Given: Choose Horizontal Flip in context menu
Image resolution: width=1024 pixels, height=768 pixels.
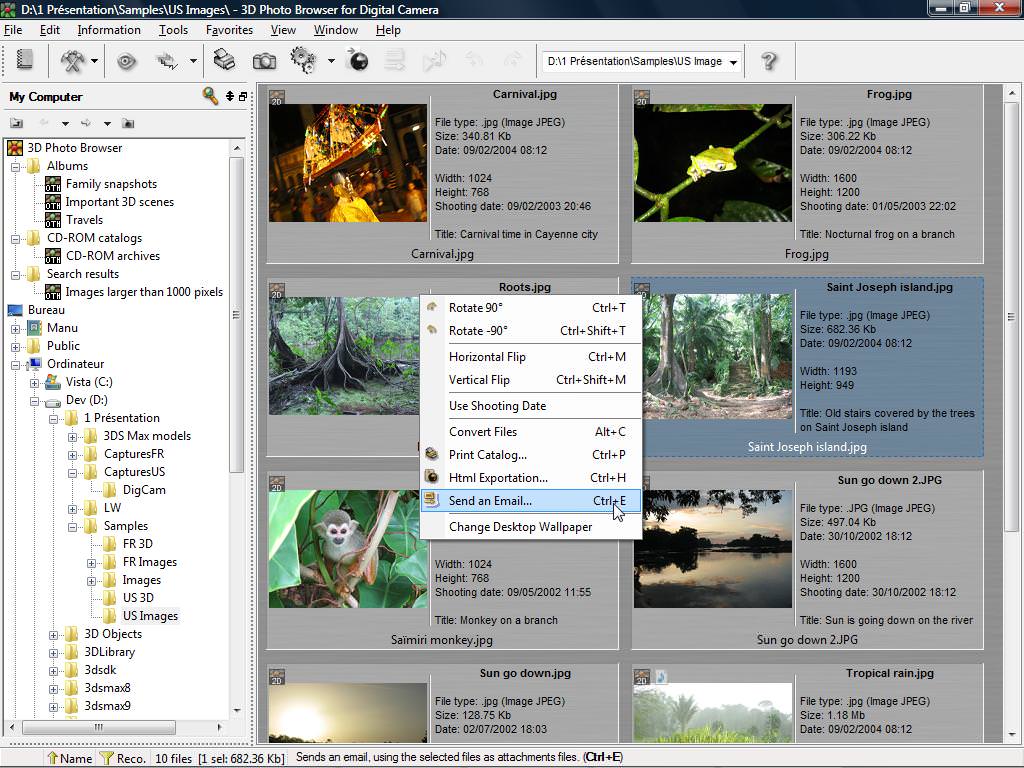Looking at the screenshot, I should (x=530, y=357).
